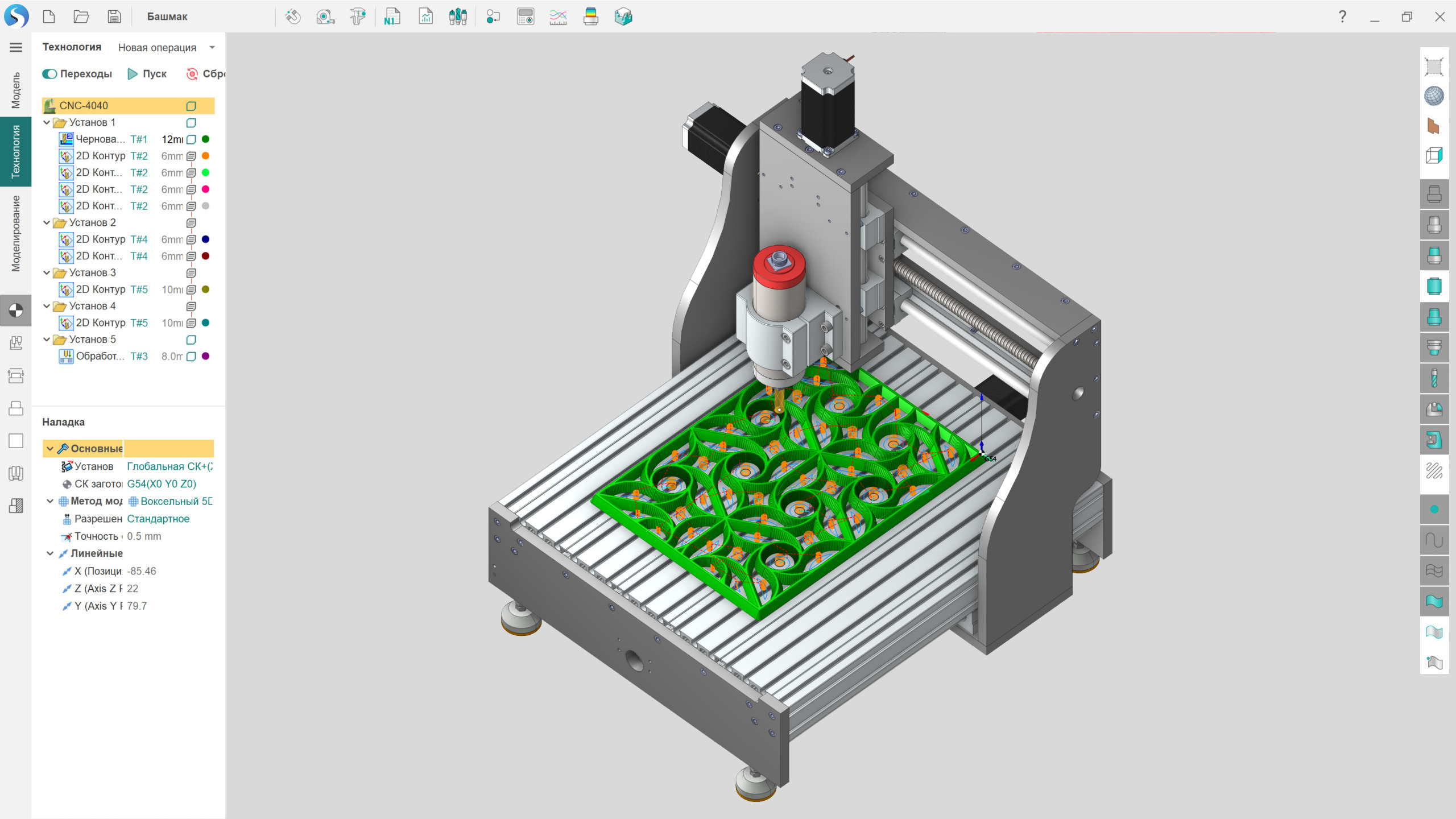Click the X position value -85.46 field
The height and width of the screenshot is (819, 1456).
[x=142, y=571]
